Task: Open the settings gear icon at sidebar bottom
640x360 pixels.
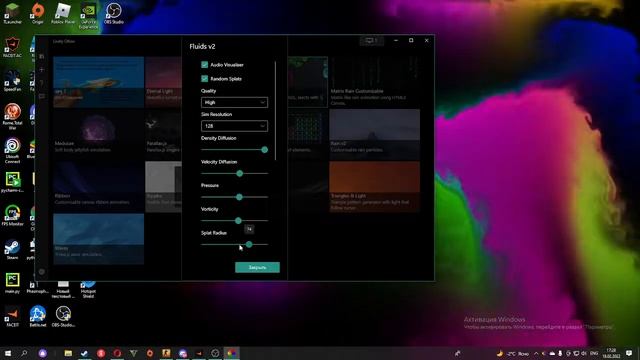Action: (x=42, y=271)
